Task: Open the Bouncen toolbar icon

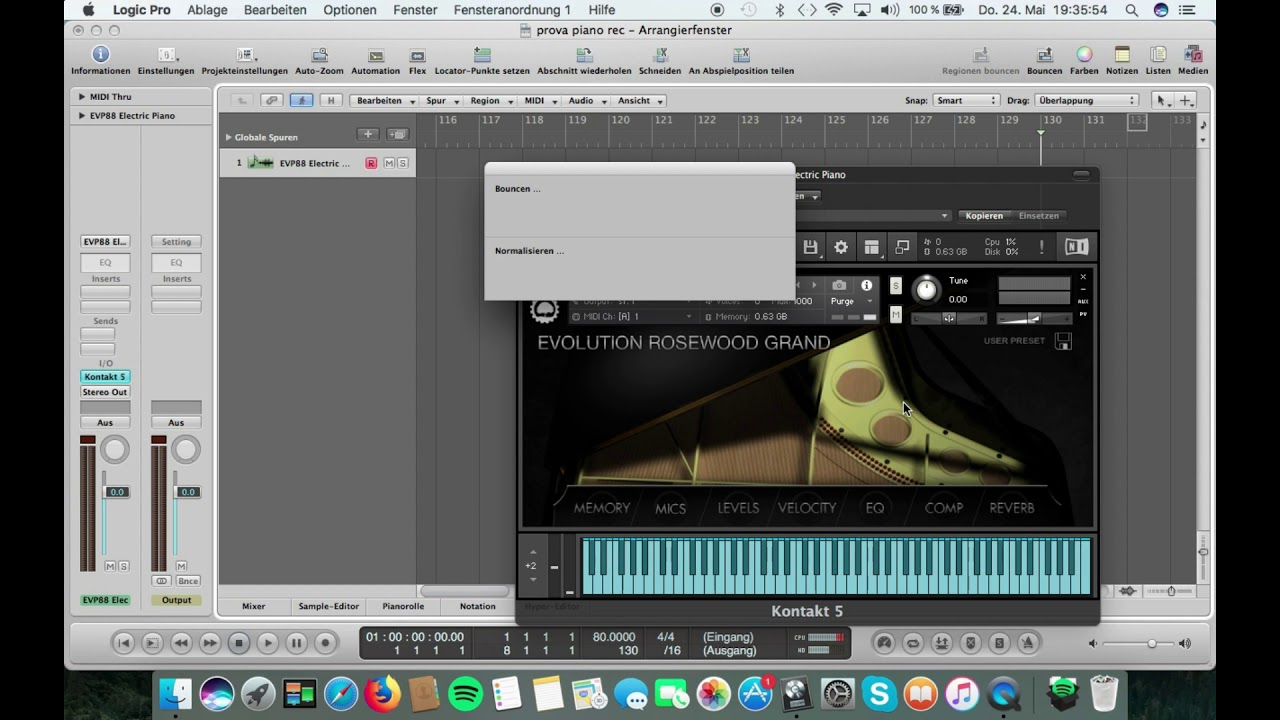Action: coord(1044,55)
